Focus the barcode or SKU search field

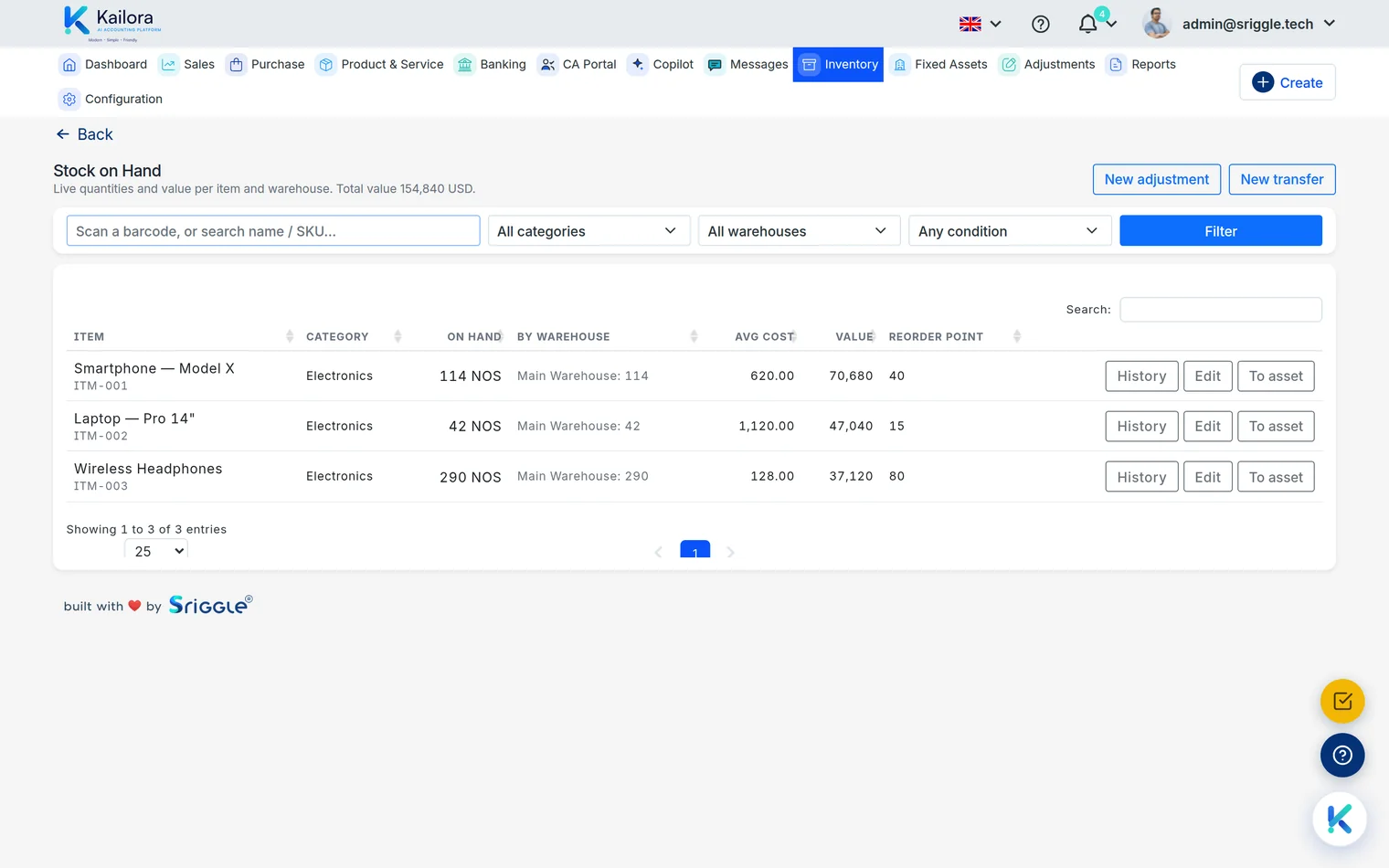click(273, 231)
